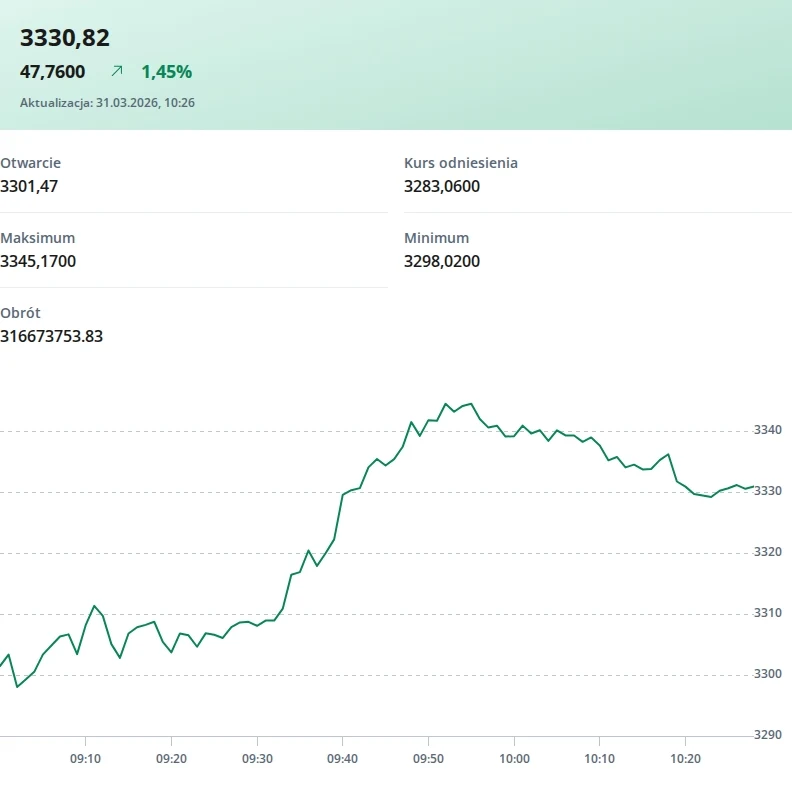Click the 09:10 time axis label

click(86, 759)
